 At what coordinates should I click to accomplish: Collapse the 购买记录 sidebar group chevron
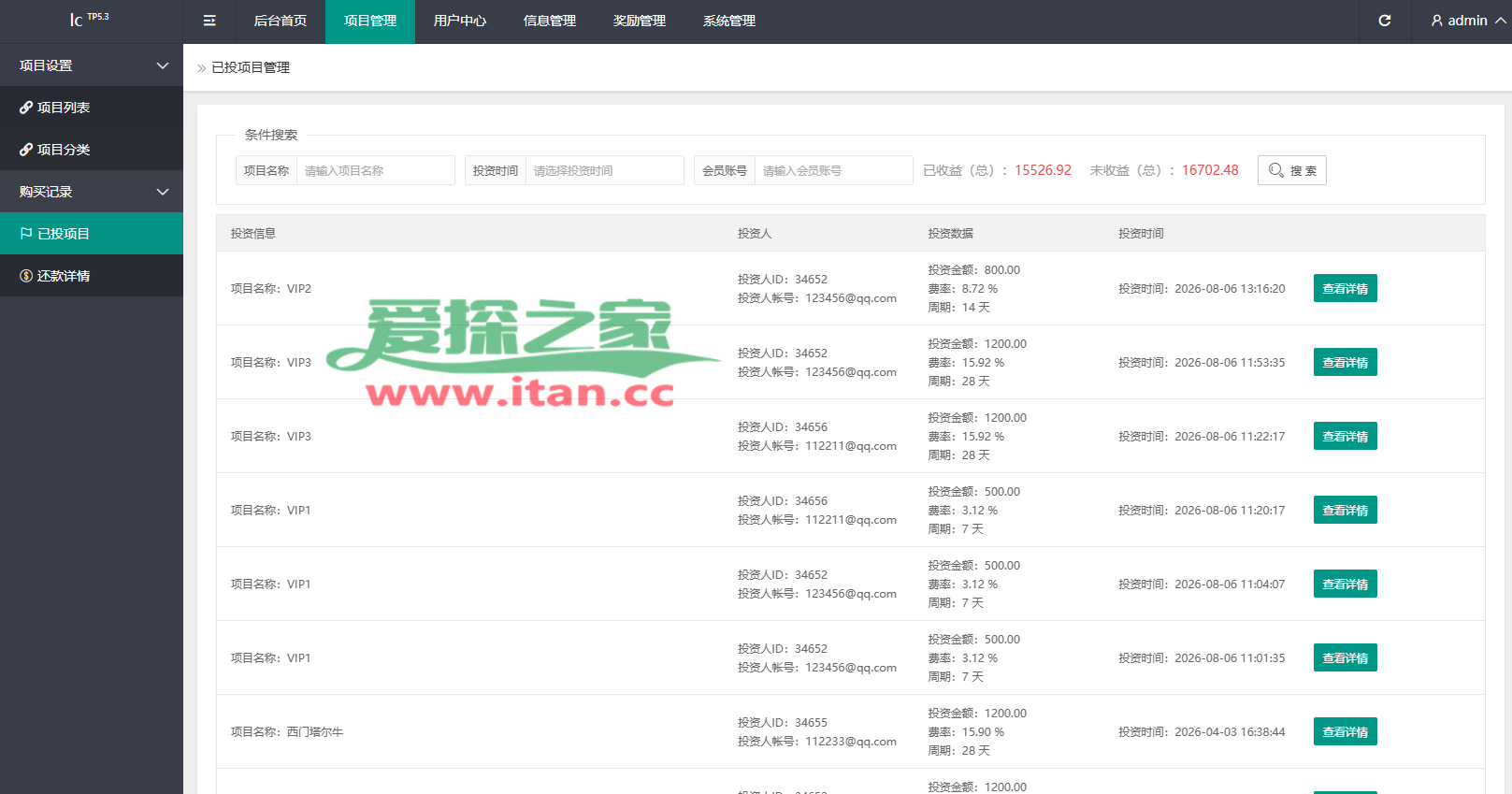pos(163,192)
